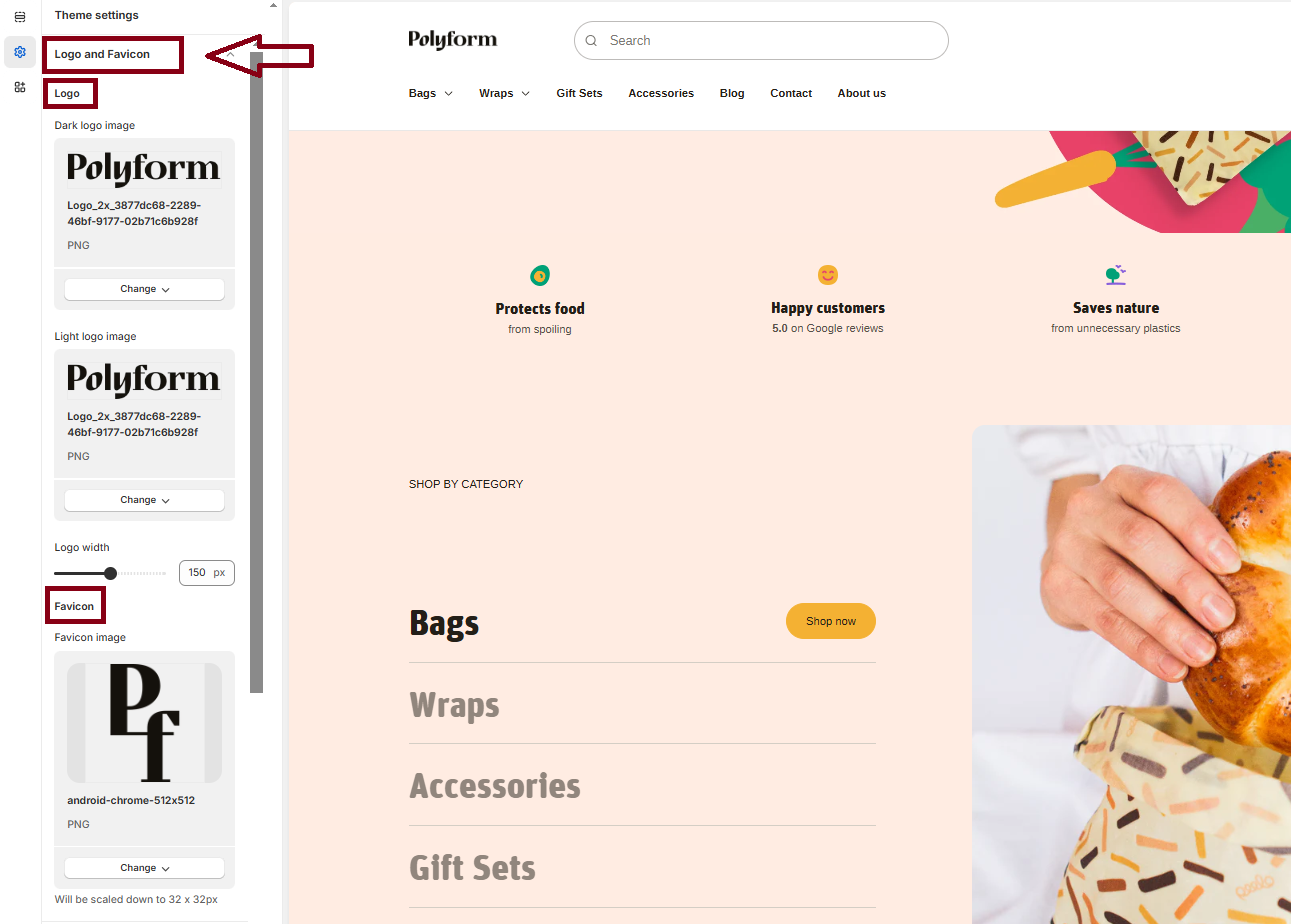Screen dimensions: 1291x924
Task: Open Change dropdown under Dark logo image
Action: [x=144, y=289]
